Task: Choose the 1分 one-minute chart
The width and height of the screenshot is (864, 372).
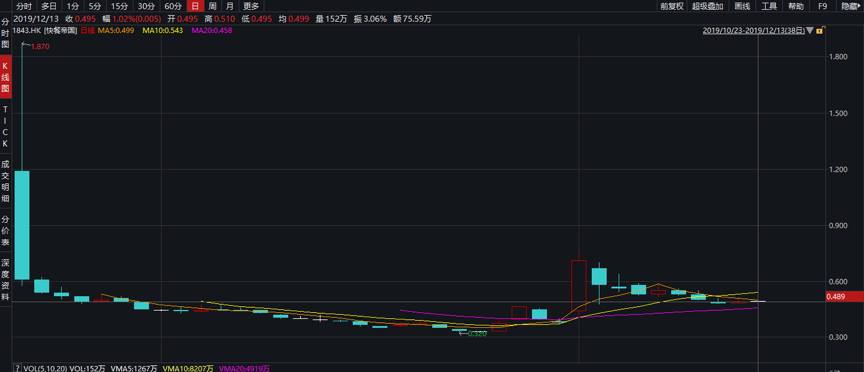Action: point(72,6)
